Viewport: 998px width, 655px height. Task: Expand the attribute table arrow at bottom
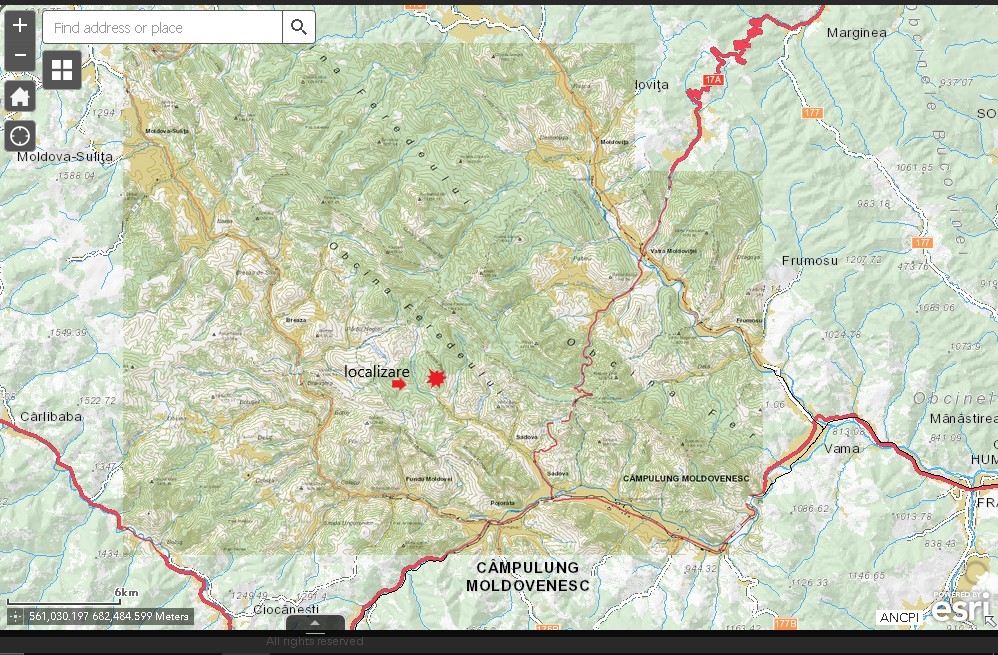tap(315, 623)
